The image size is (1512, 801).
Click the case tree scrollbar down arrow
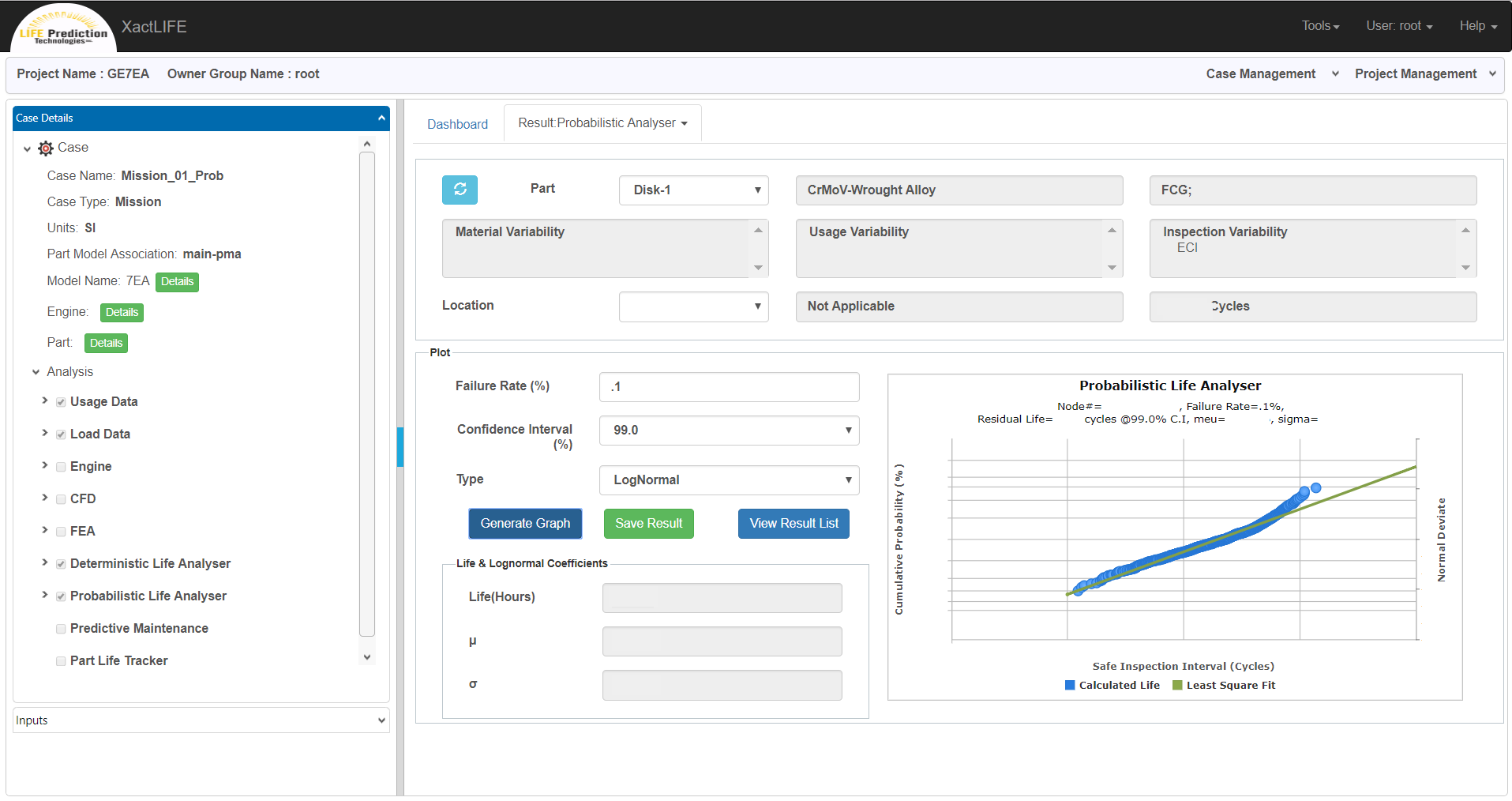coord(367,657)
